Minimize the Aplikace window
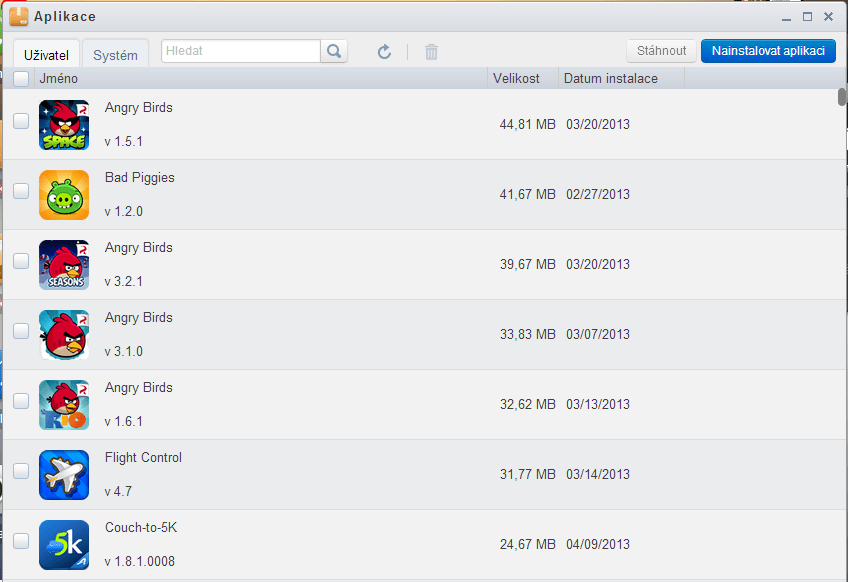 (786, 18)
